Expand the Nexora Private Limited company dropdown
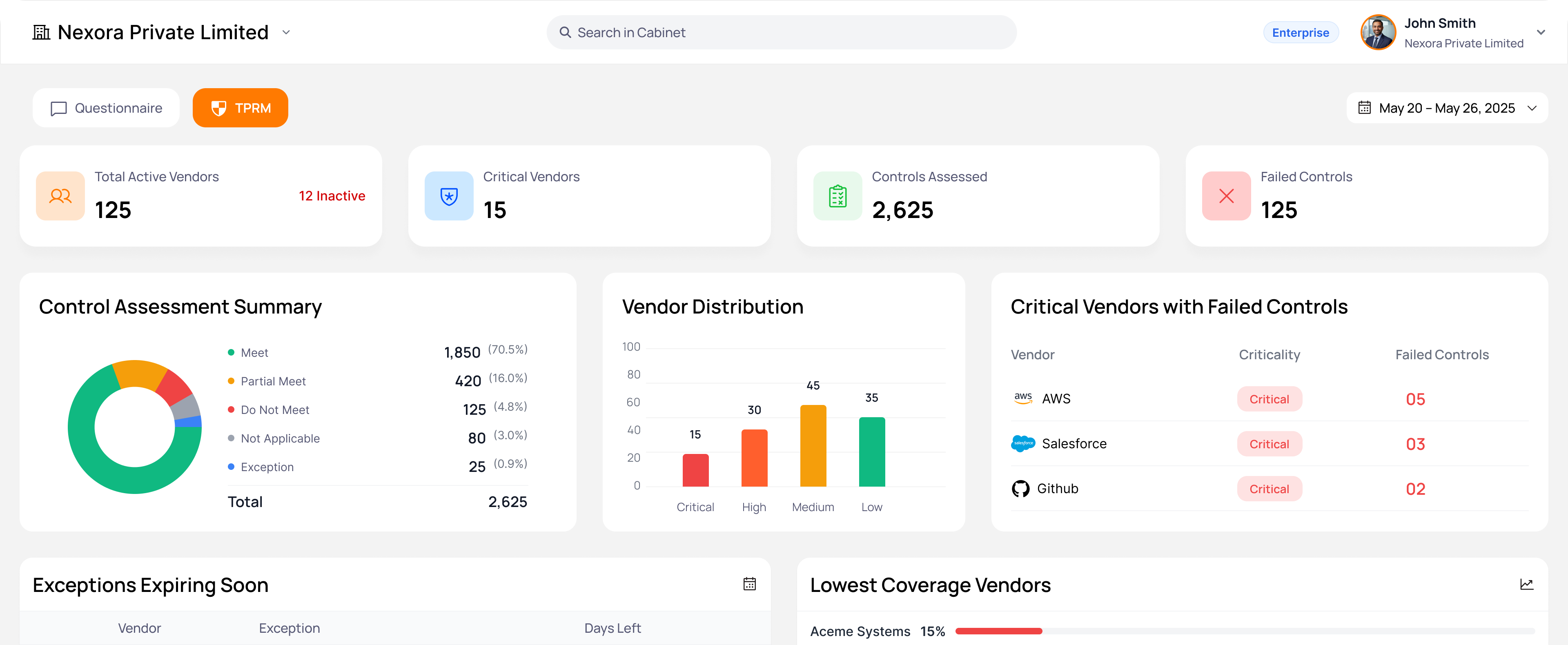The width and height of the screenshot is (1568, 645). (x=286, y=32)
